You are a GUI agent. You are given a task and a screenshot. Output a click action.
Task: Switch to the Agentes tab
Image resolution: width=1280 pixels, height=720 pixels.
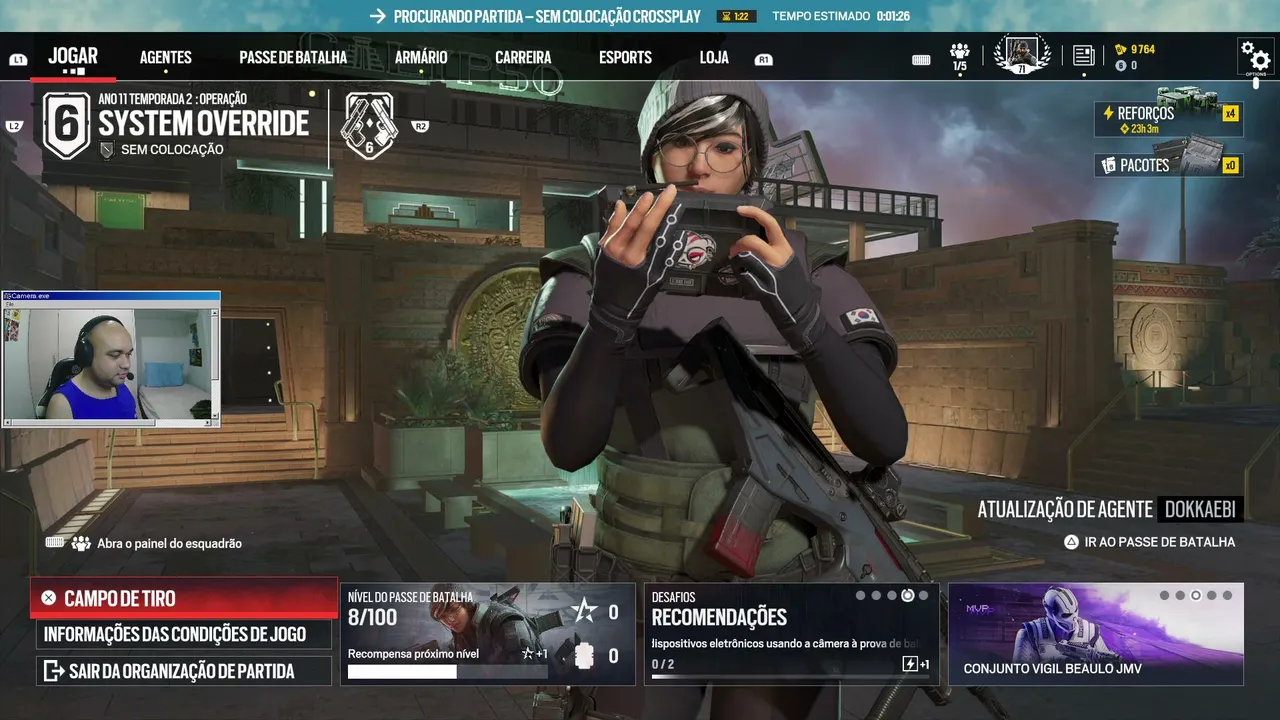[166, 57]
